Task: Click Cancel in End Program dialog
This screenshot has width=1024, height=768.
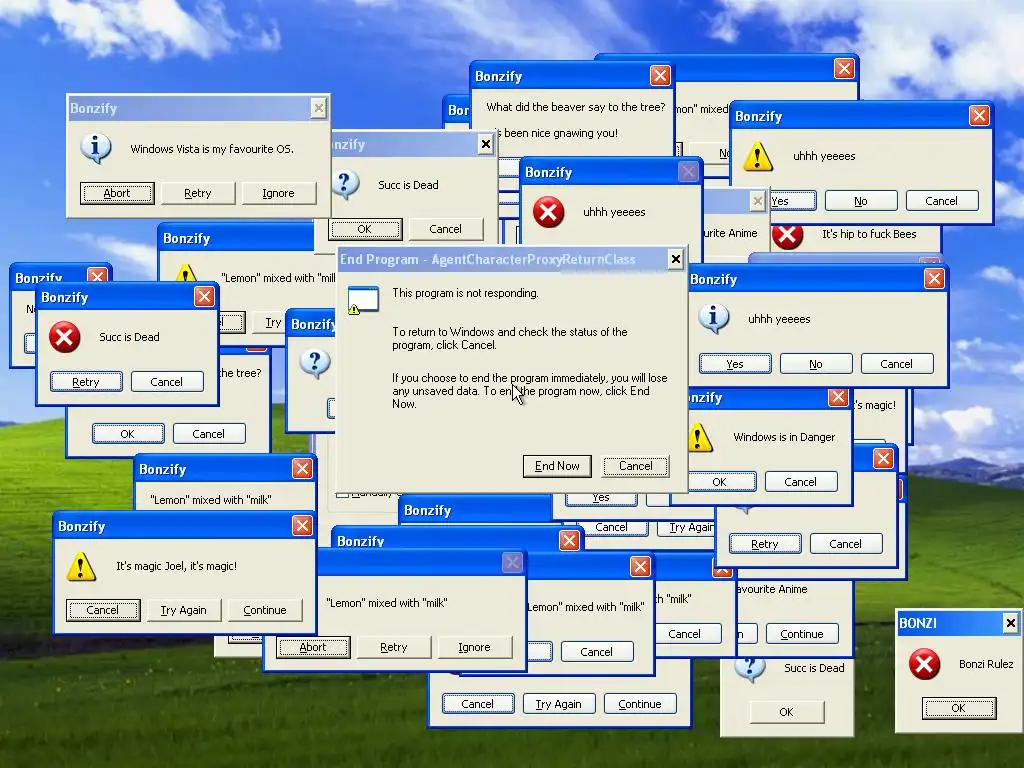Action: pos(635,466)
